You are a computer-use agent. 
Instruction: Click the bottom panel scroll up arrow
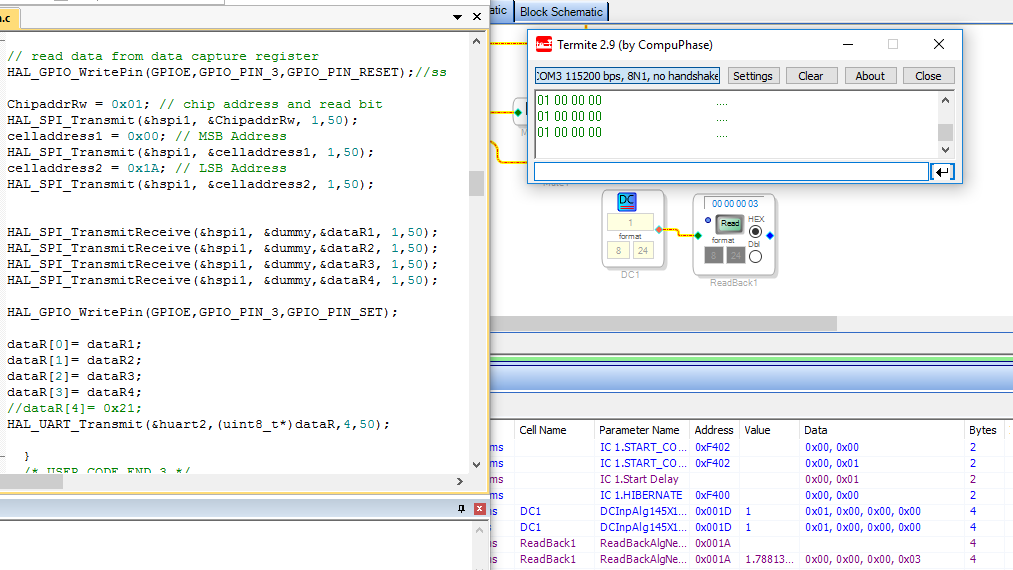click(479, 530)
